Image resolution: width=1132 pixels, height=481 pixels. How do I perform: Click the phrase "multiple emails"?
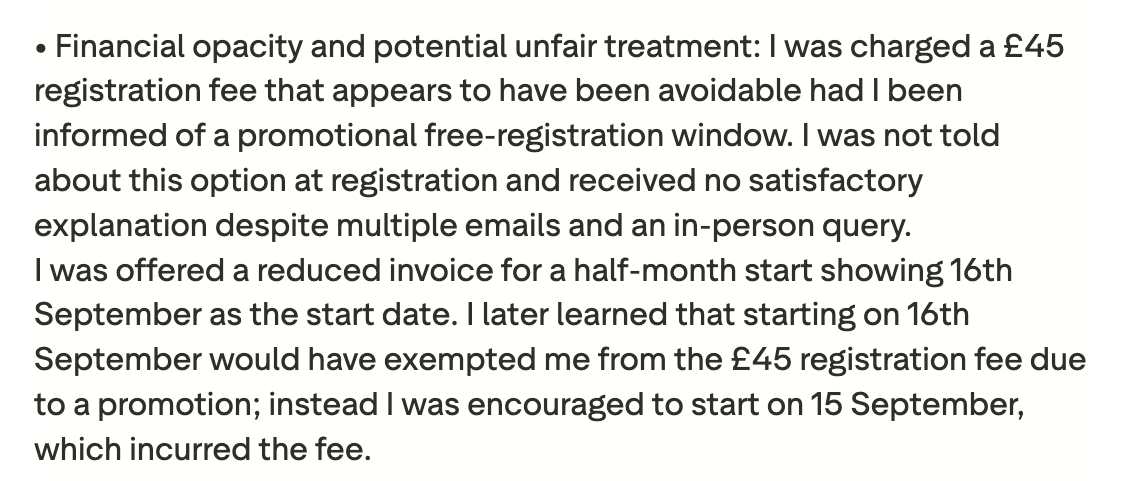450,225
